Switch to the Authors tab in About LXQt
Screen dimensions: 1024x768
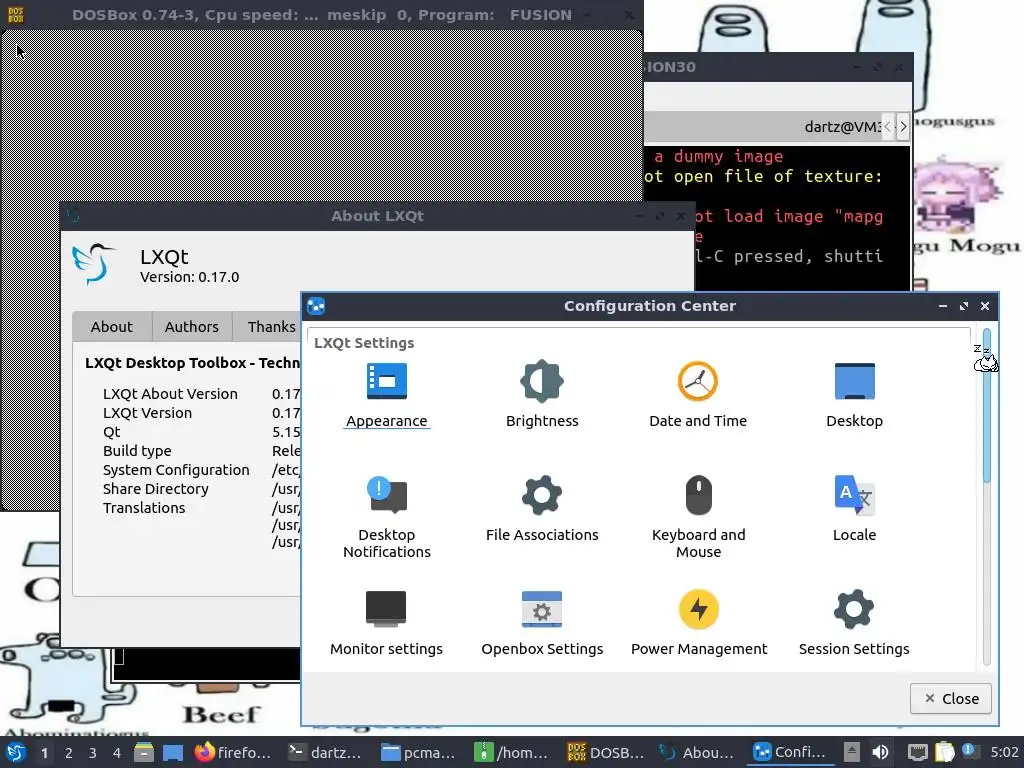tap(191, 327)
